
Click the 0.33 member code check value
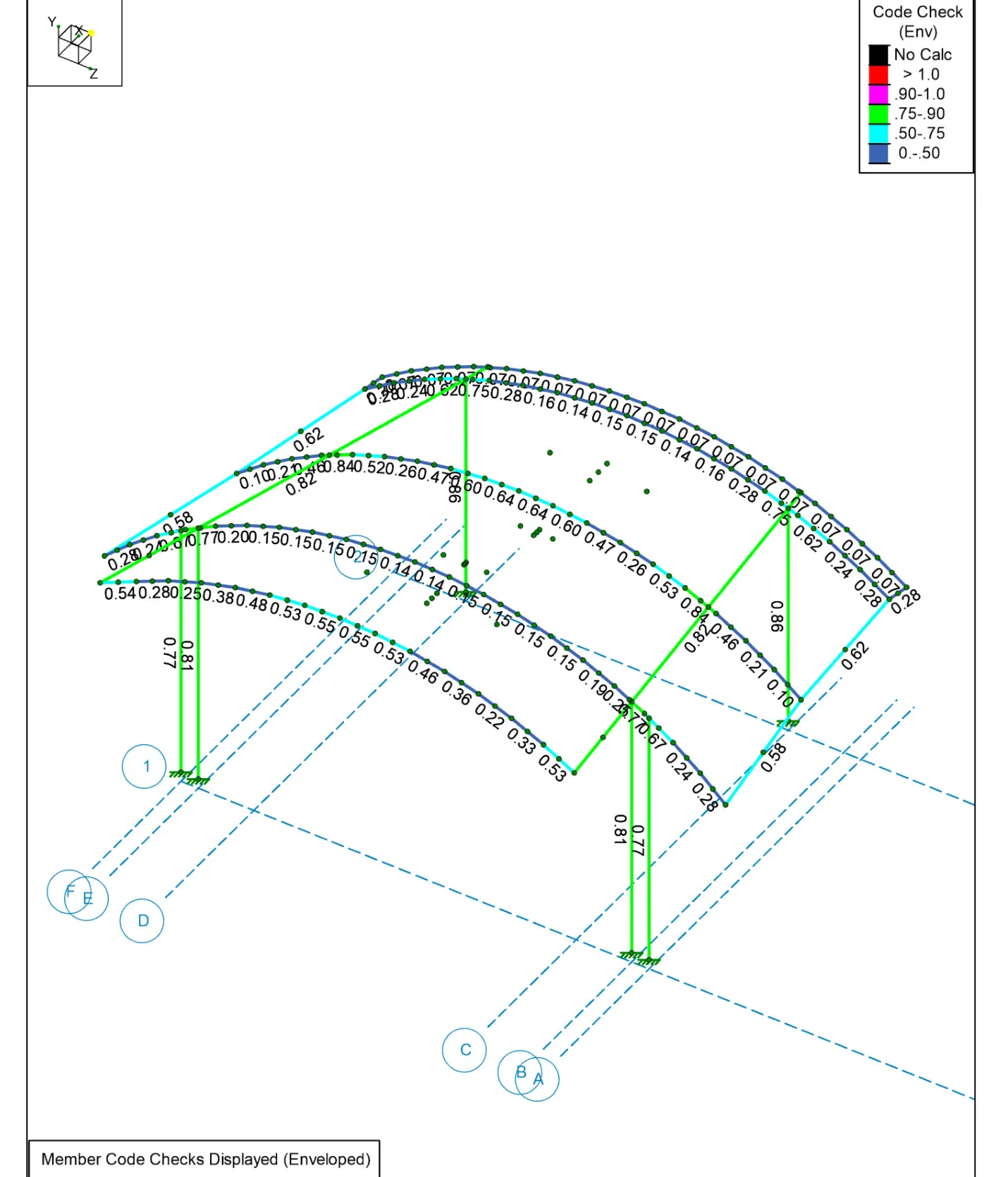point(521,741)
